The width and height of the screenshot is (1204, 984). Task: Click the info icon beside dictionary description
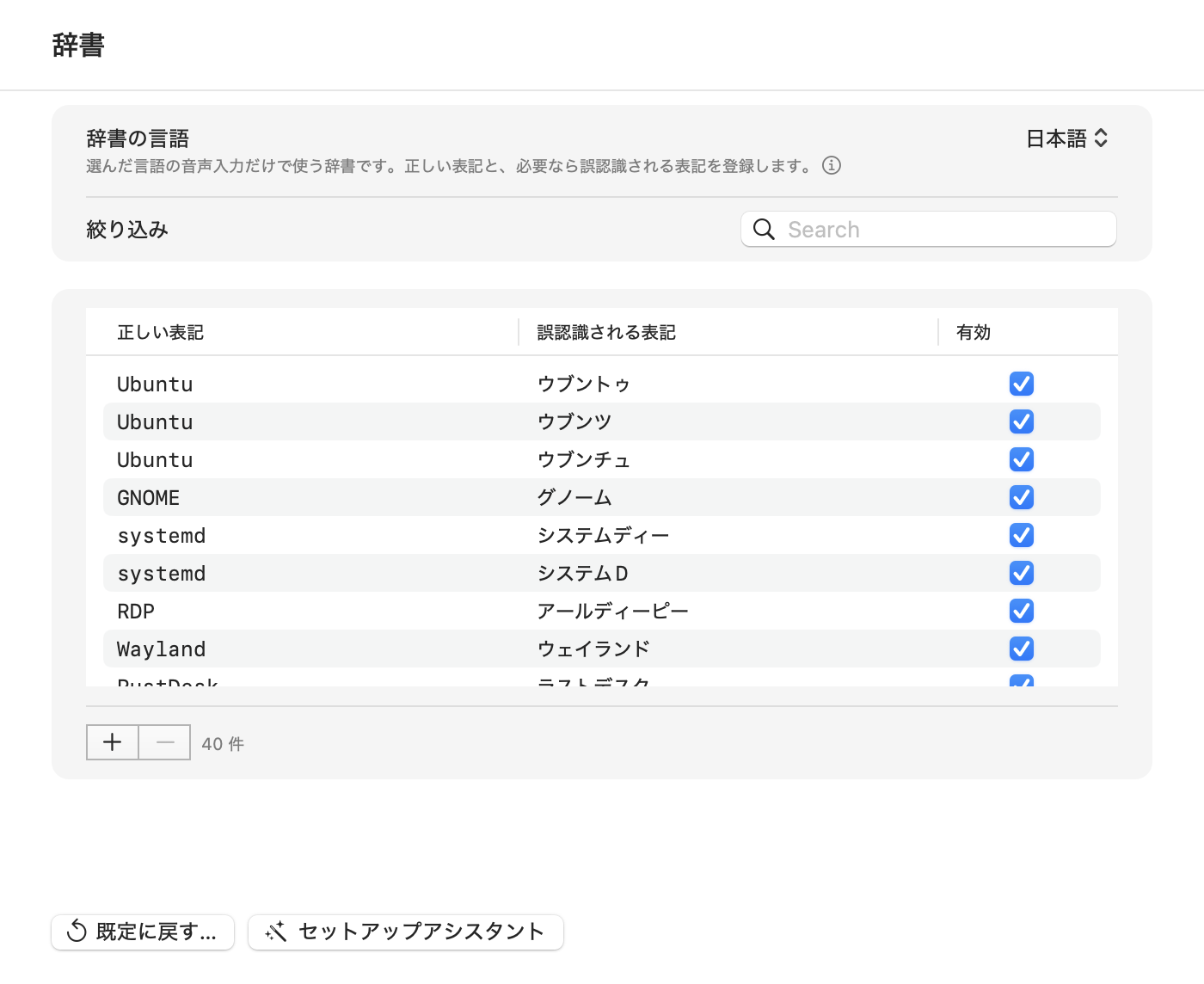coord(832,165)
